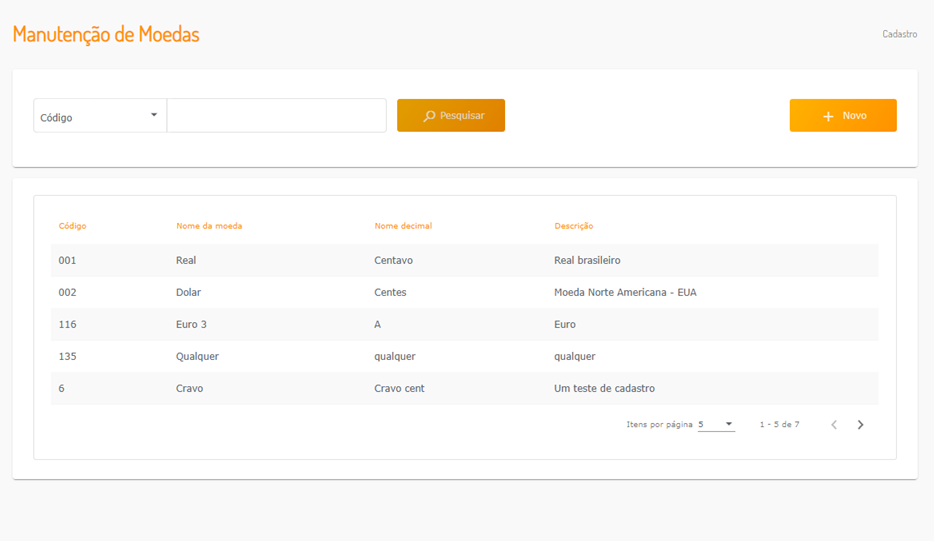Click the plus icon on Novo button
This screenshot has height=541, width=934.
(828, 116)
